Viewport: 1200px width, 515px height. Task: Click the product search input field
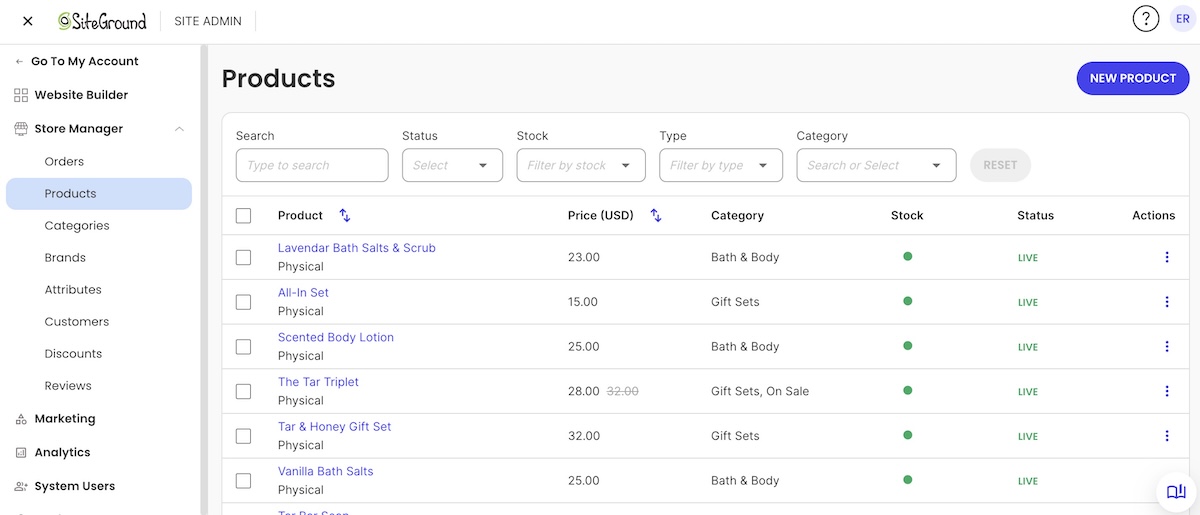(x=312, y=165)
